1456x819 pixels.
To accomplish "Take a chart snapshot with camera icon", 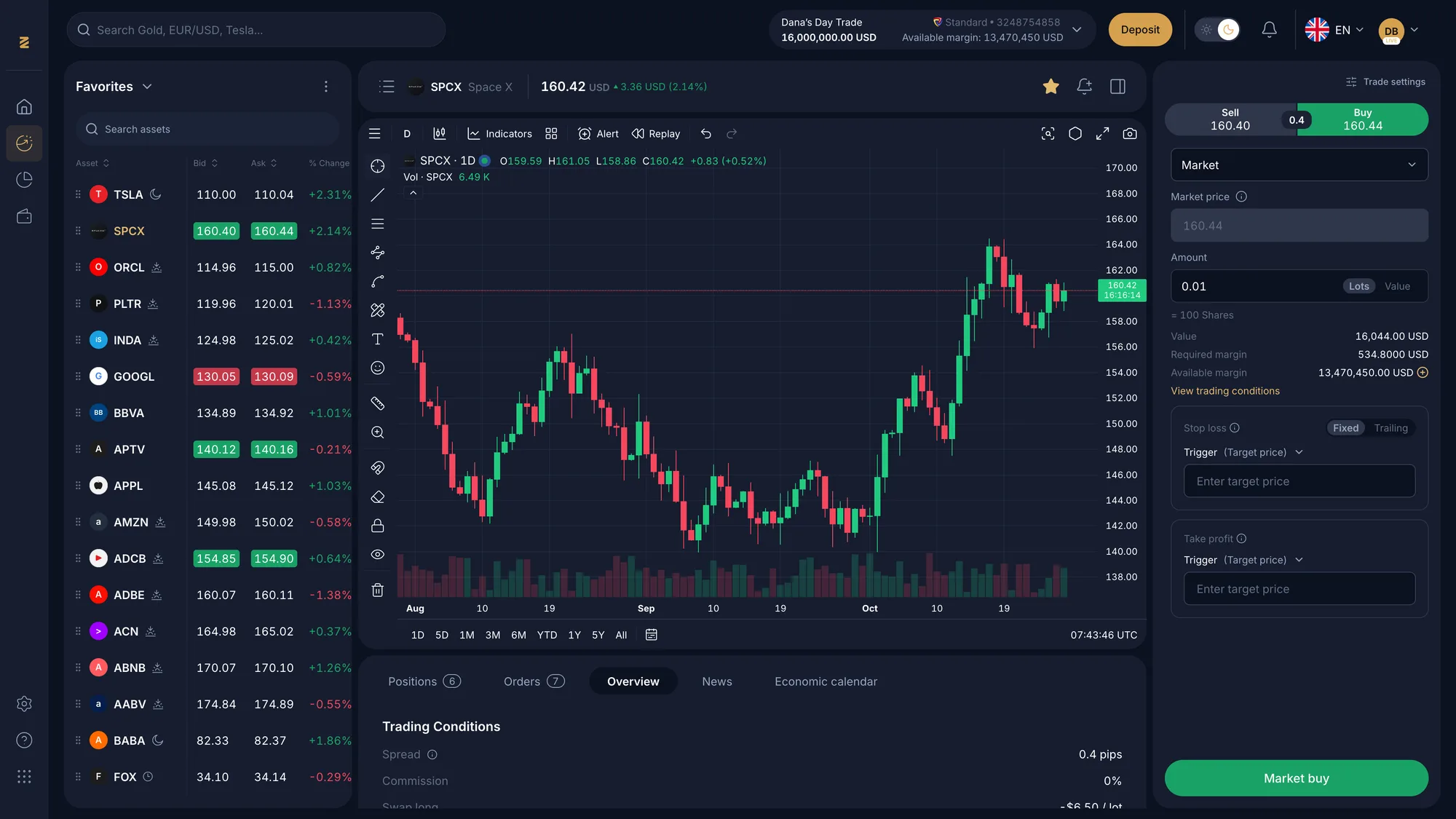I will tap(1130, 134).
